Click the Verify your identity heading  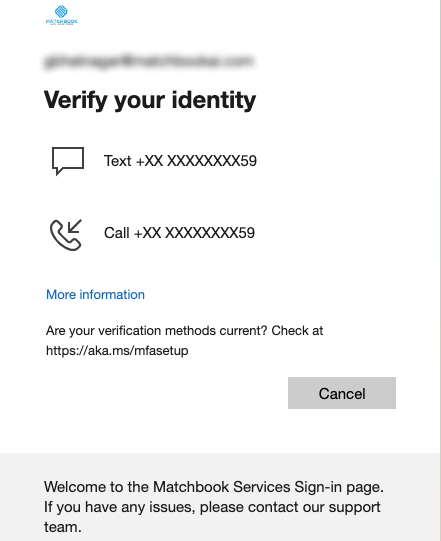[150, 100]
